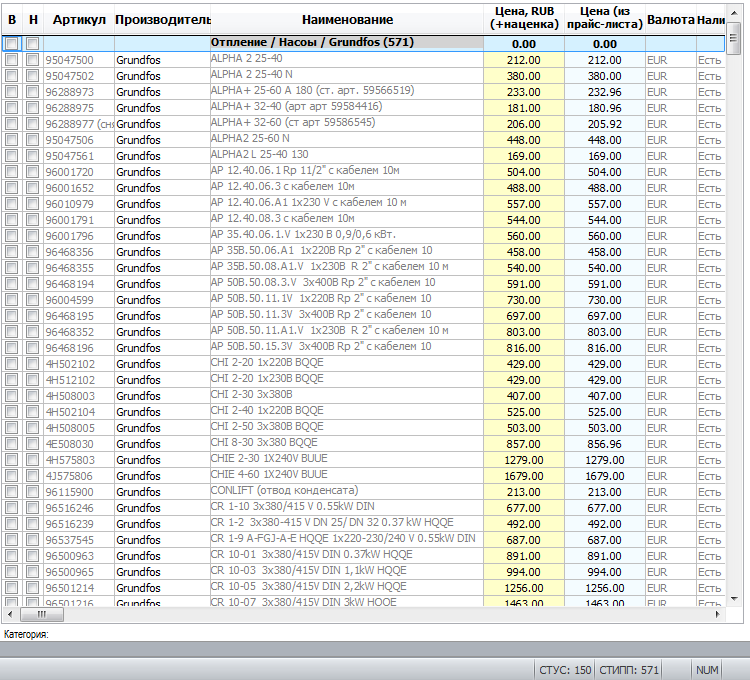
Task: Click the vertical scrollbar thumb
Action: click(734, 38)
